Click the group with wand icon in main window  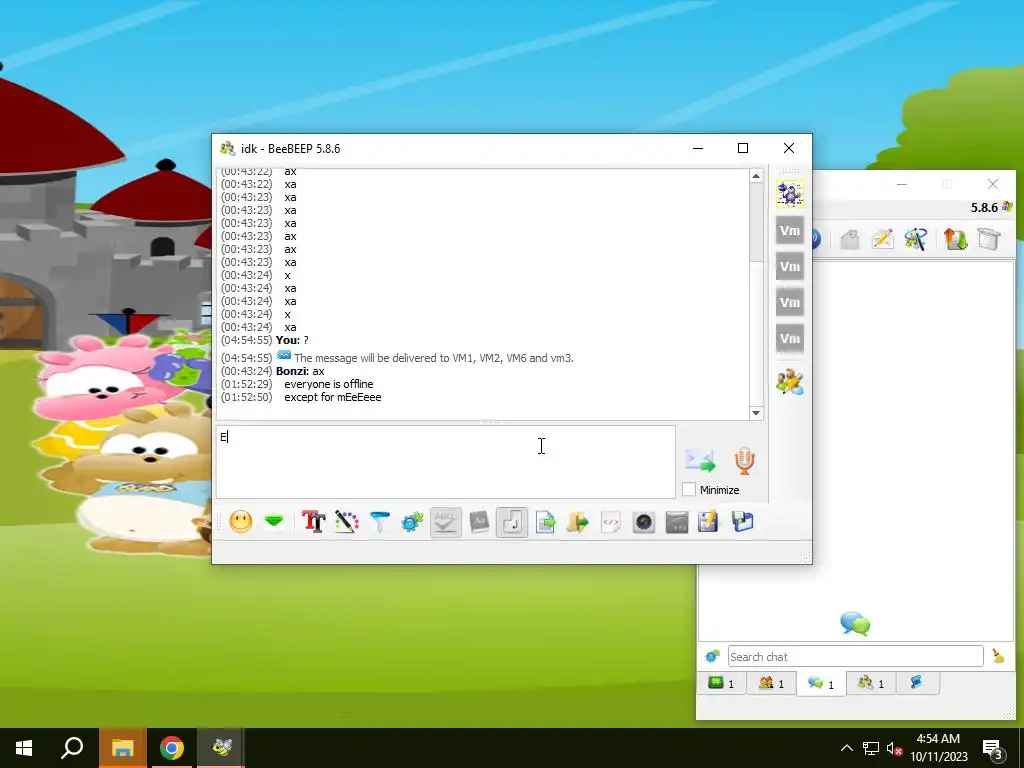pos(916,239)
